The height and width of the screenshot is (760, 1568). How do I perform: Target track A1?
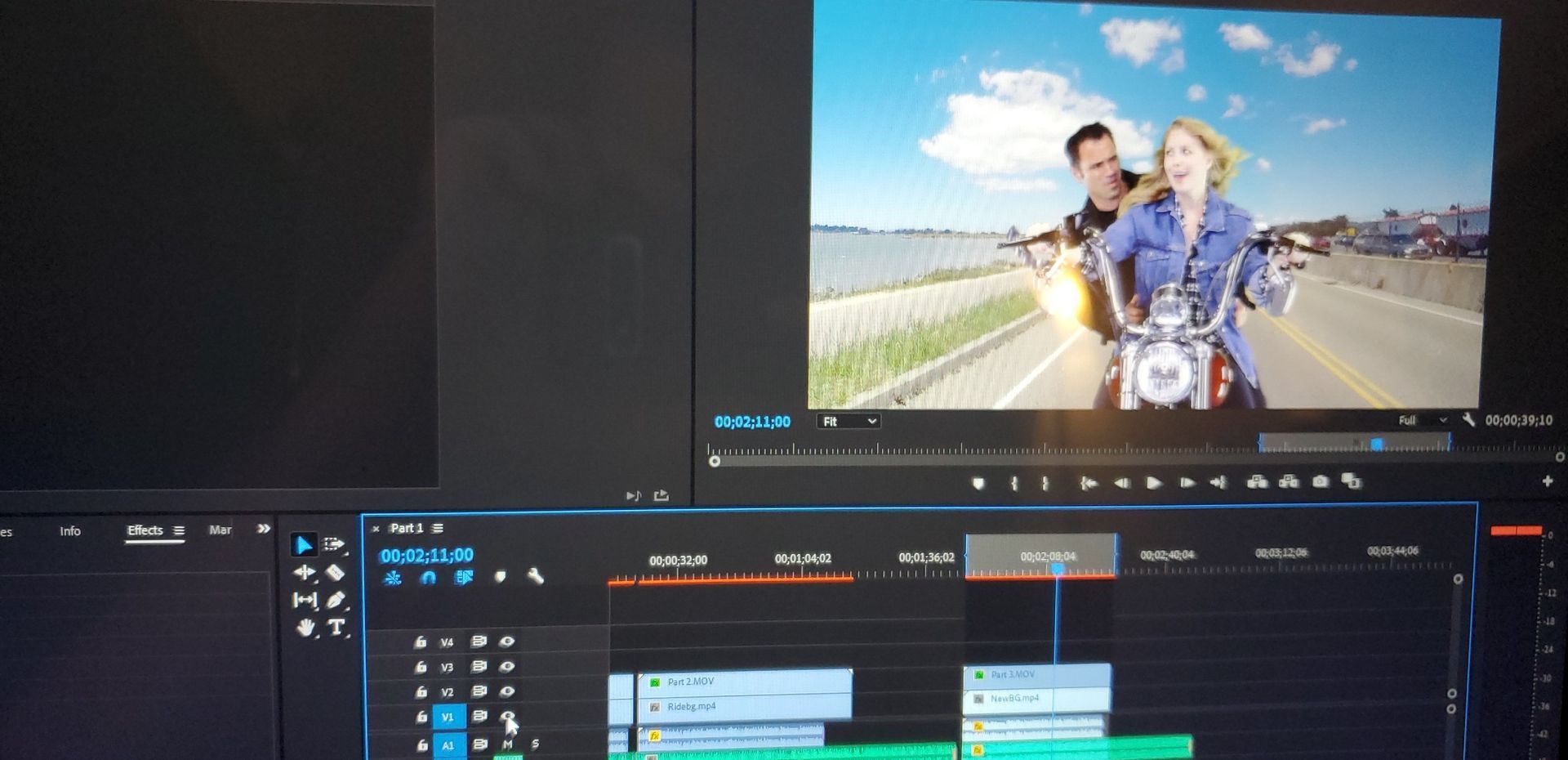448,744
